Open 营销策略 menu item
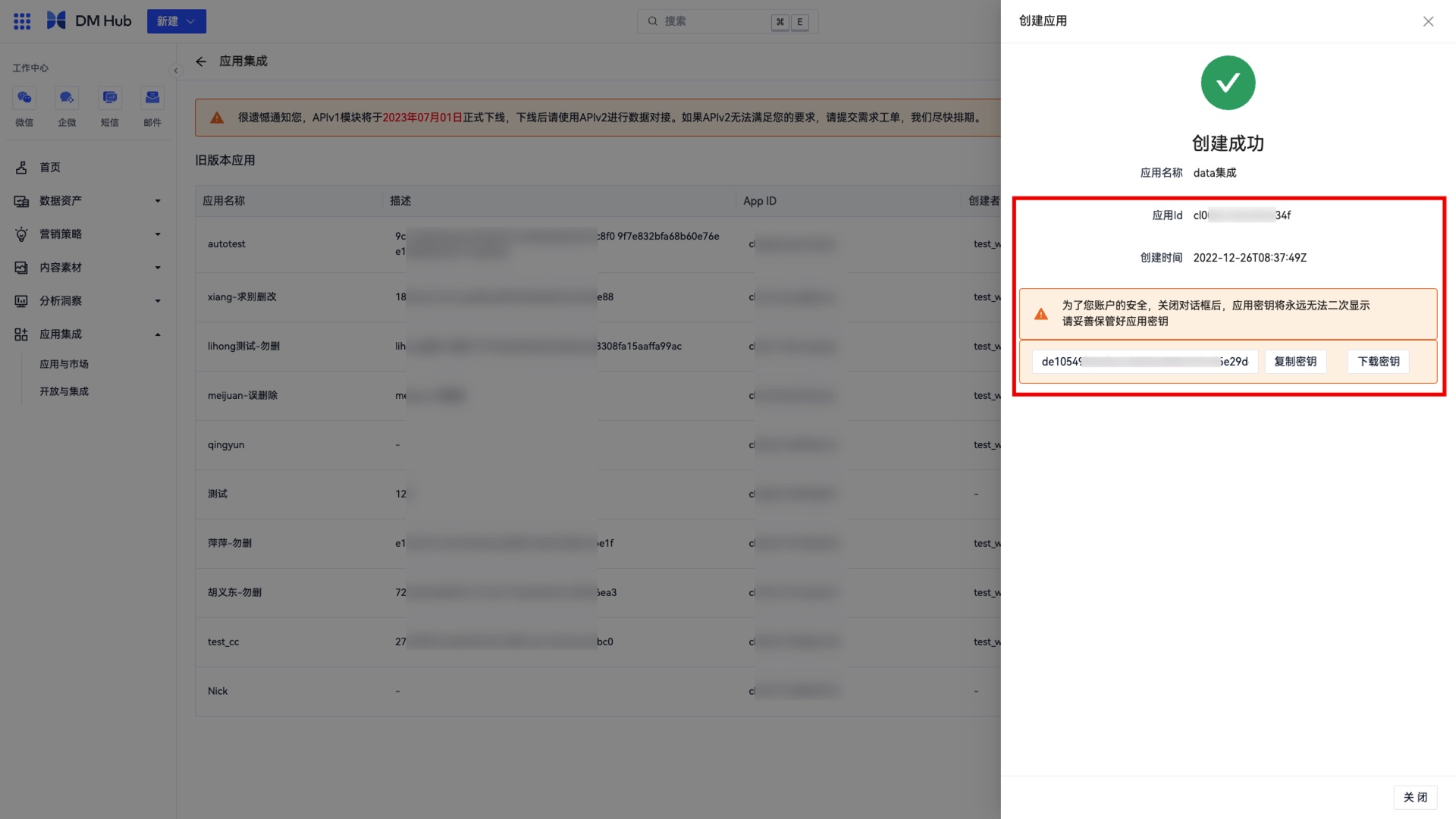1456x819 pixels. (88, 234)
